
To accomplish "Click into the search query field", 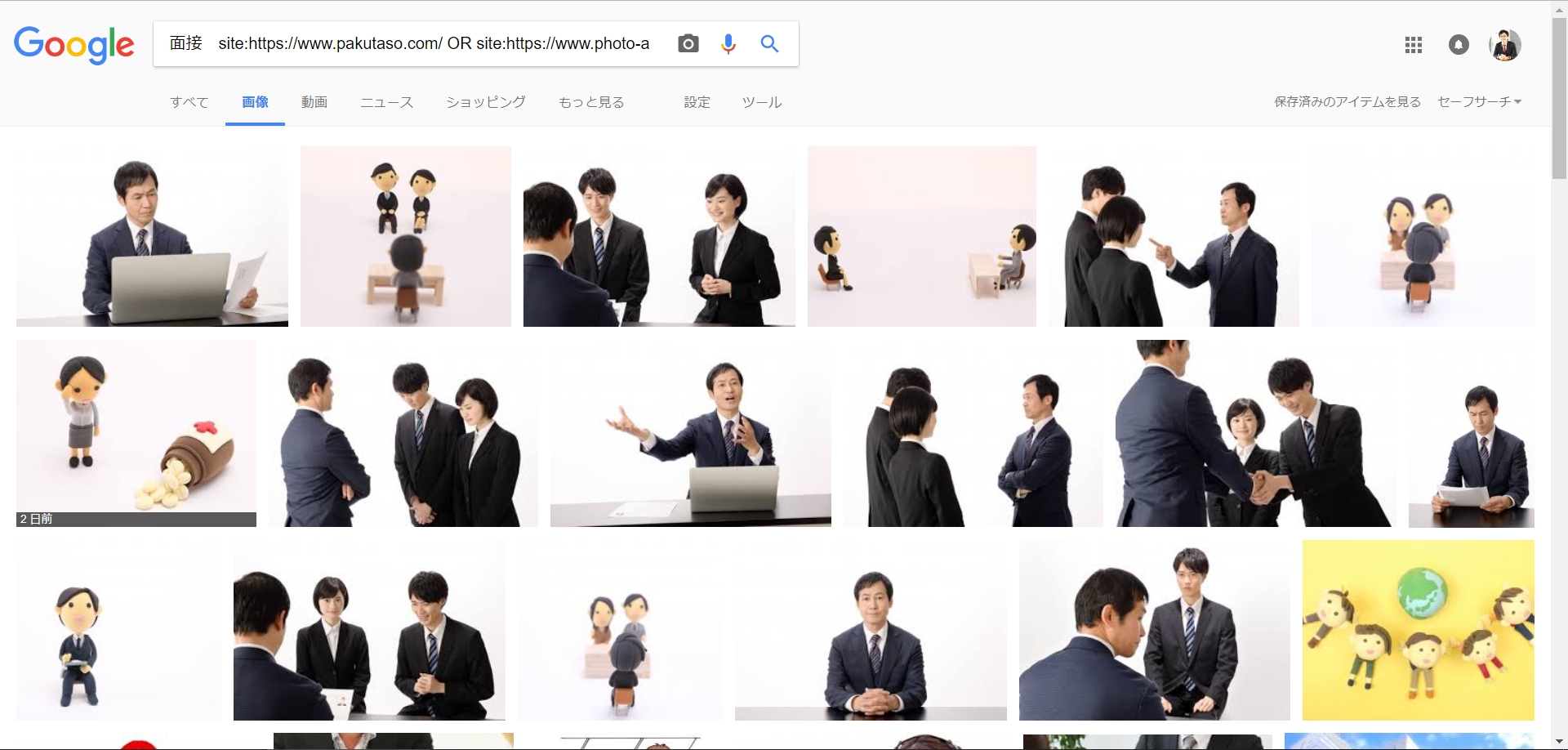I will pos(410,43).
